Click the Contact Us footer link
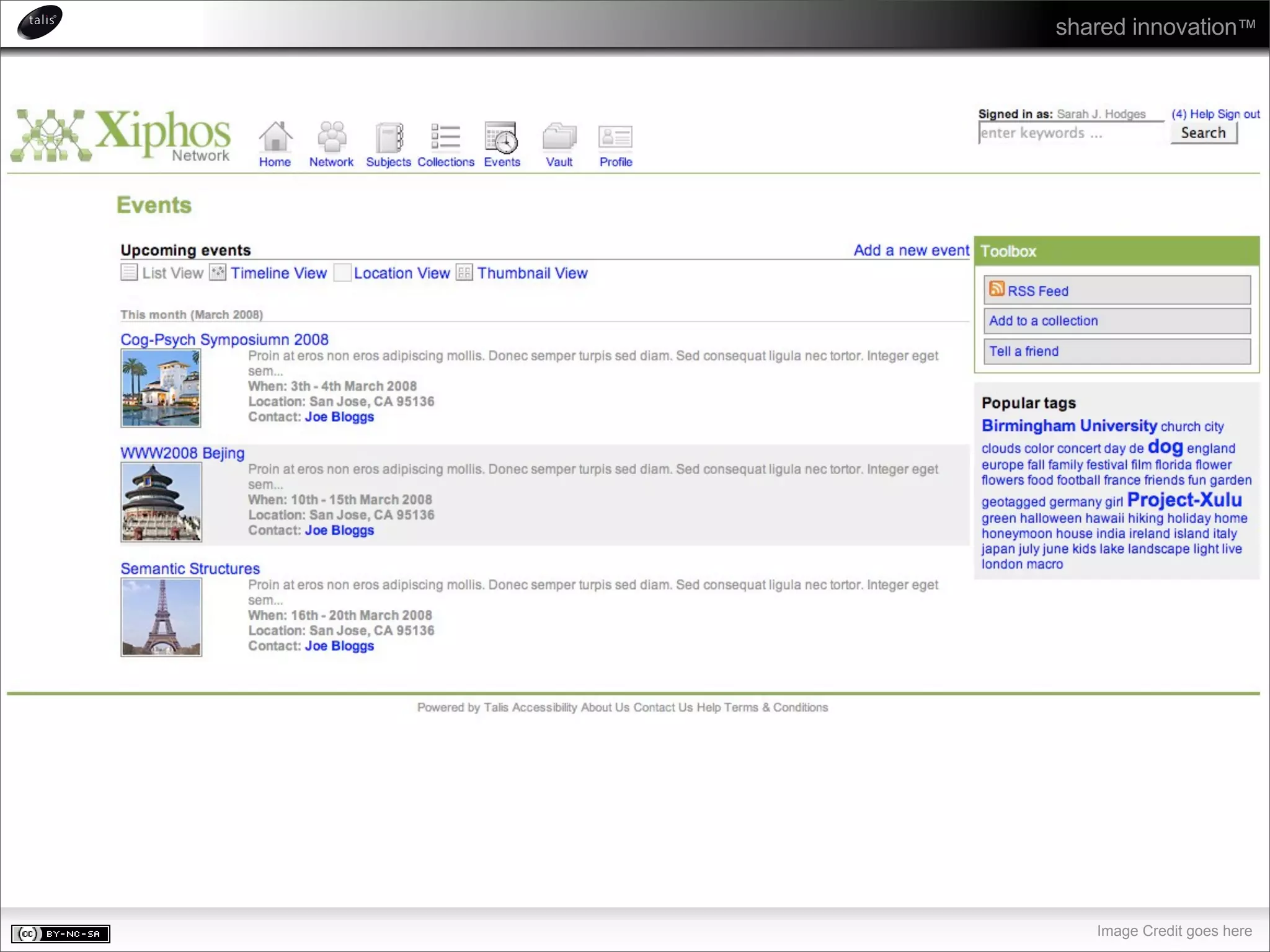This screenshot has height=952, width=1270. pos(663,707)
